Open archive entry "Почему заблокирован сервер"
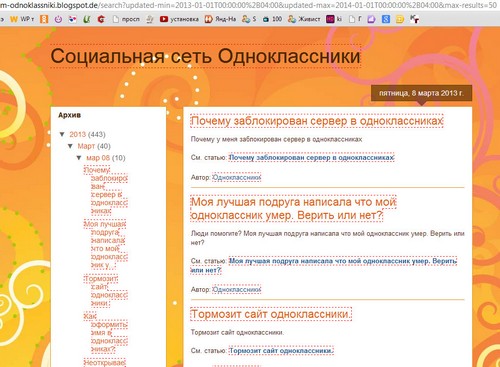The image size is (500, 367). click(106, 190)
